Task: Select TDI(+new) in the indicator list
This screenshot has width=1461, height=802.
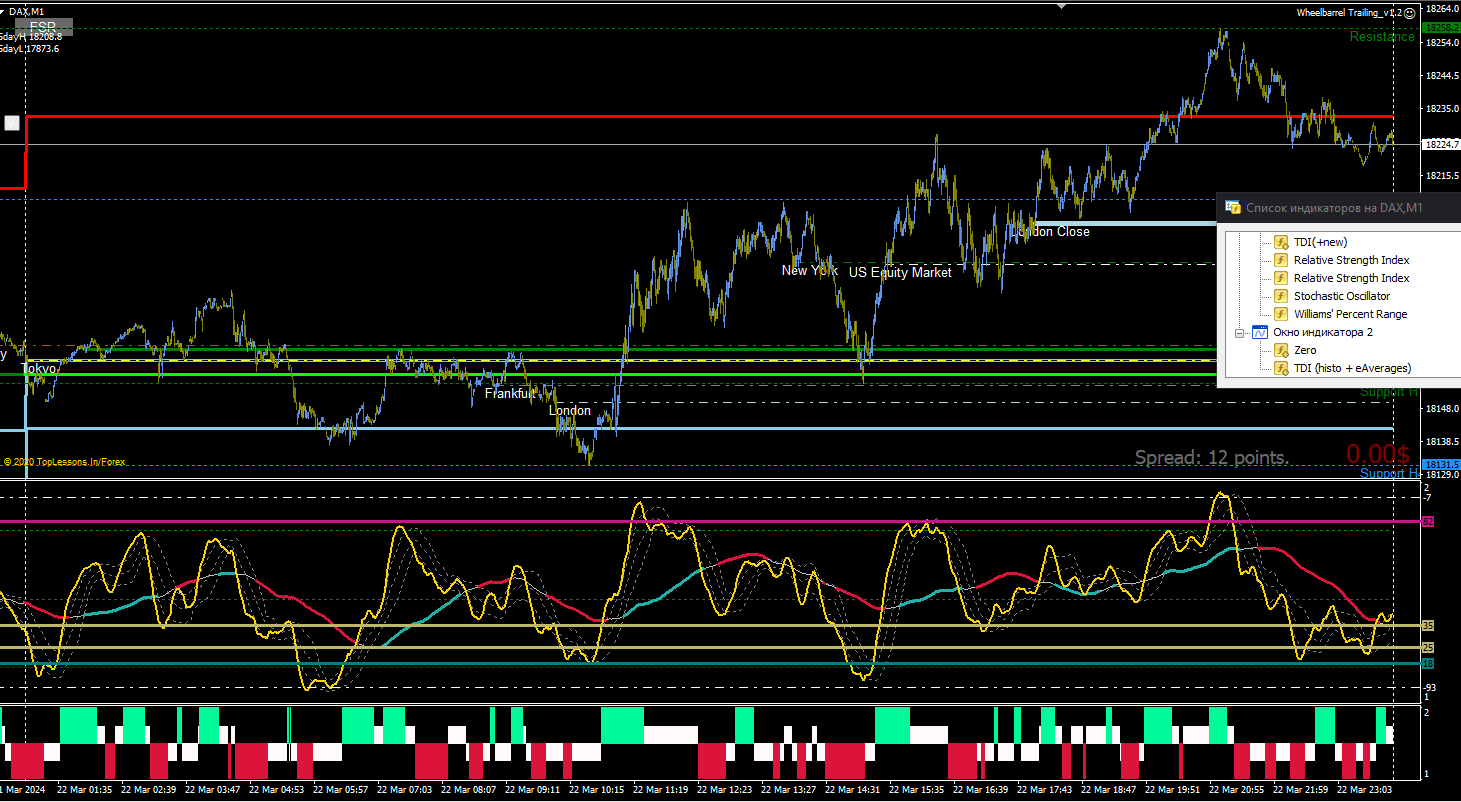Action: pos(1320,242)
